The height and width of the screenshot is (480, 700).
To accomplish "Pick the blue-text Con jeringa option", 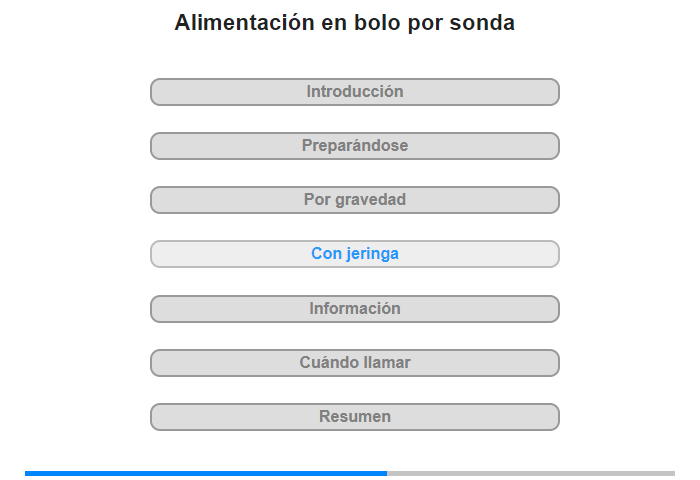I will click(355, 254).
